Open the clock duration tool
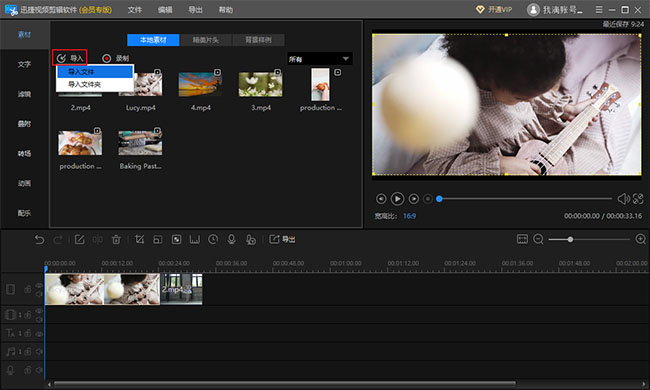Screen dimensions: 650x390 213,240
